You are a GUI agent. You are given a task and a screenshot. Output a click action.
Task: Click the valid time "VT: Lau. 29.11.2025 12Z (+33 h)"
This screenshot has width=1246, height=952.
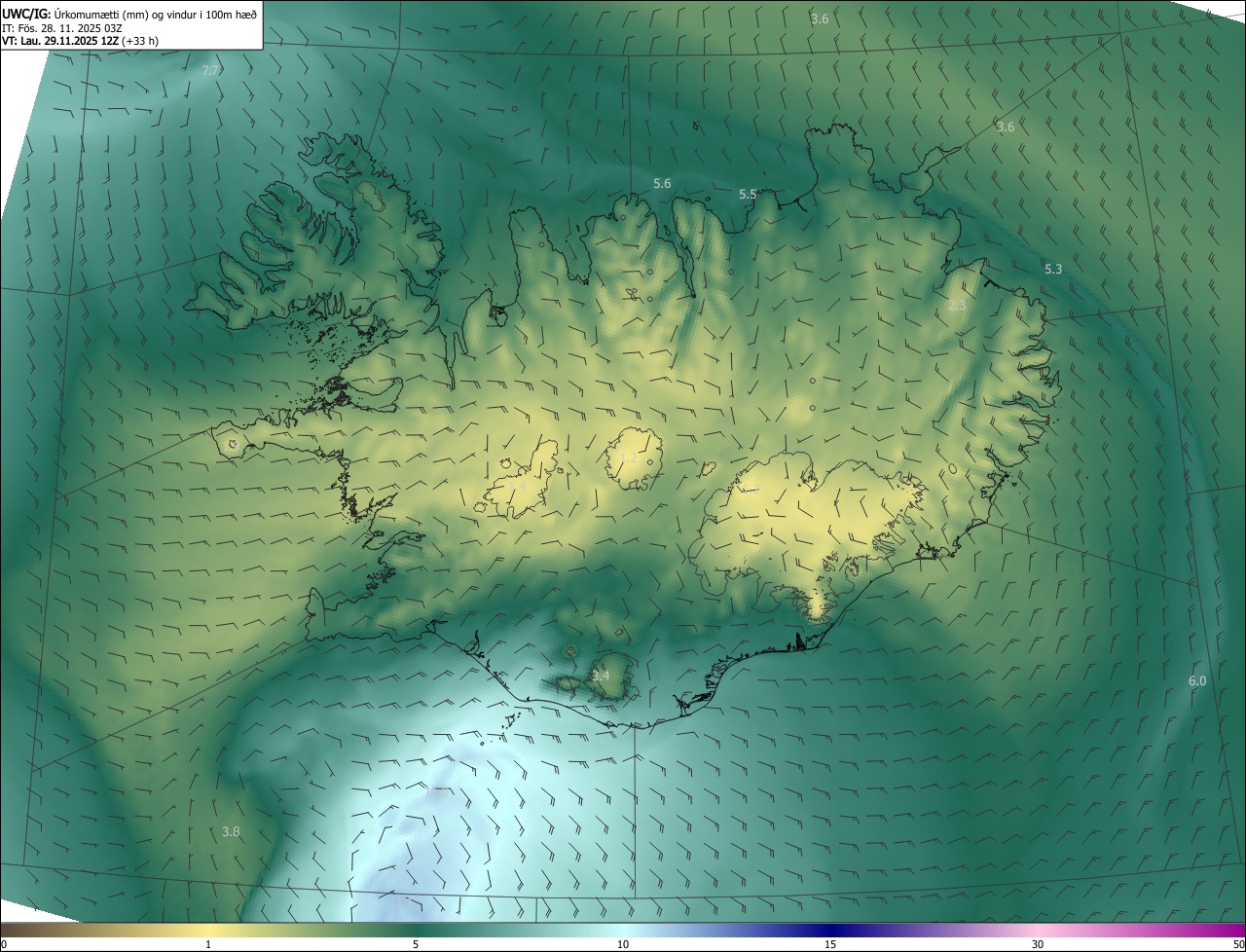[x=81, y=41]
